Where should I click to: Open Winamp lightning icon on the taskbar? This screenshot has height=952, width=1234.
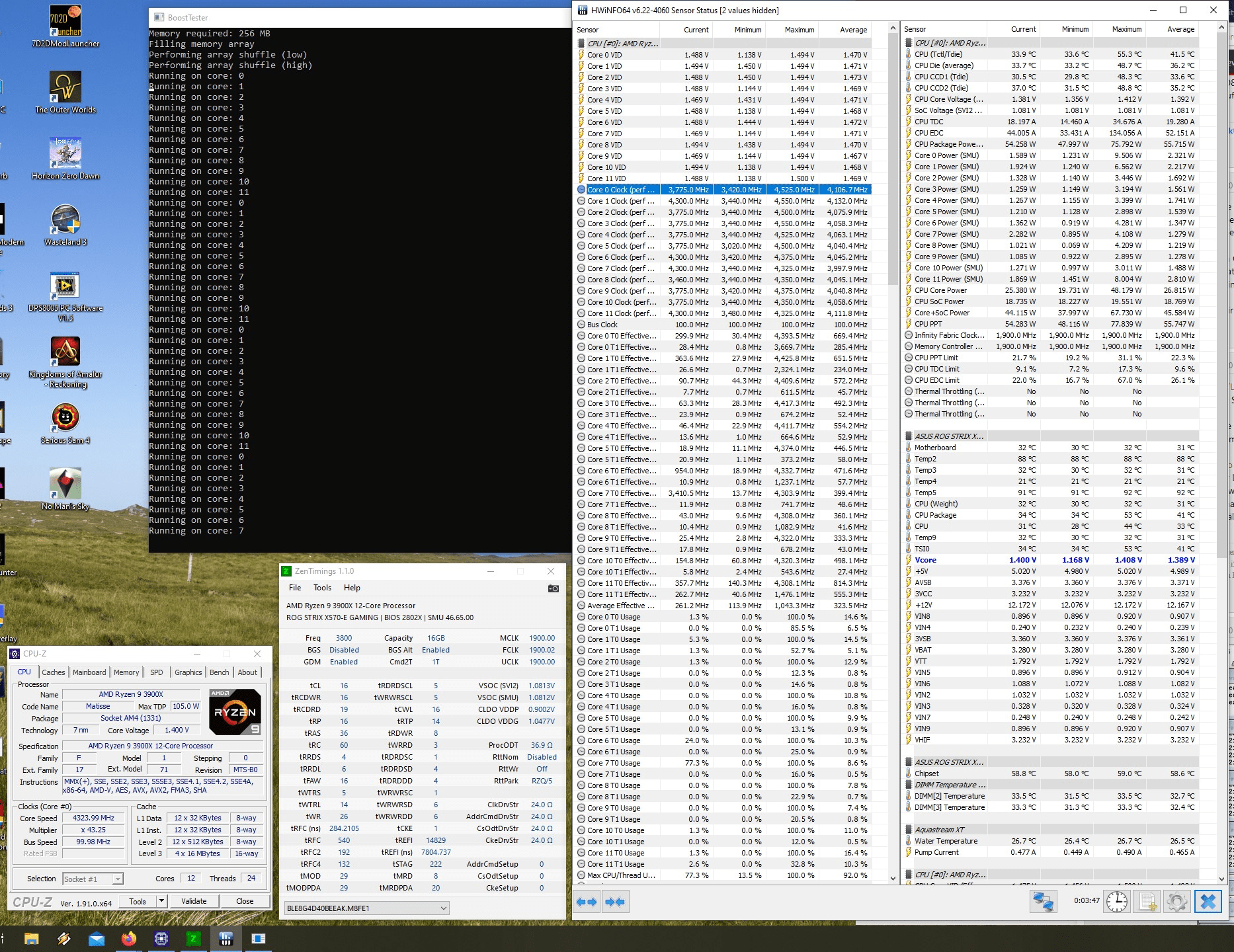pos(63,939)
